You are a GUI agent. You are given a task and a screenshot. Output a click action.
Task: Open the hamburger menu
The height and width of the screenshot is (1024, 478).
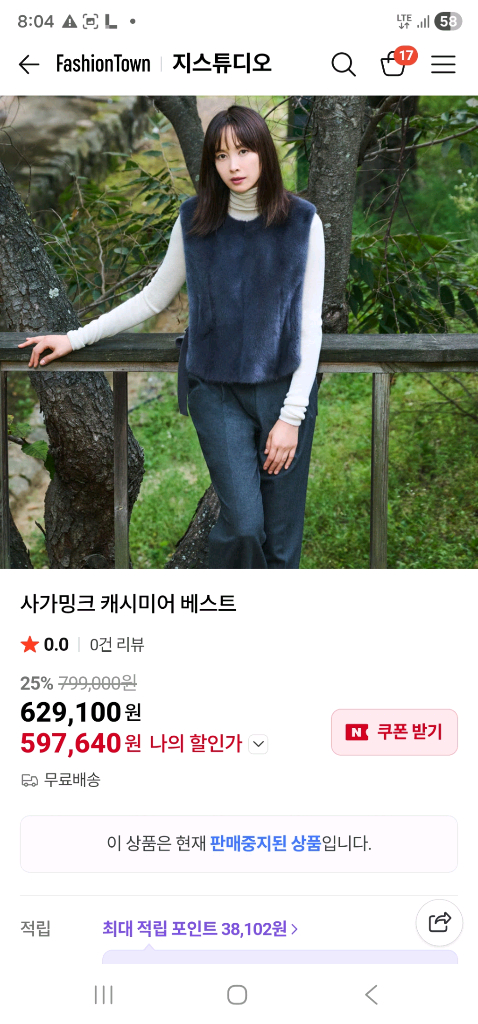(443, 64)
